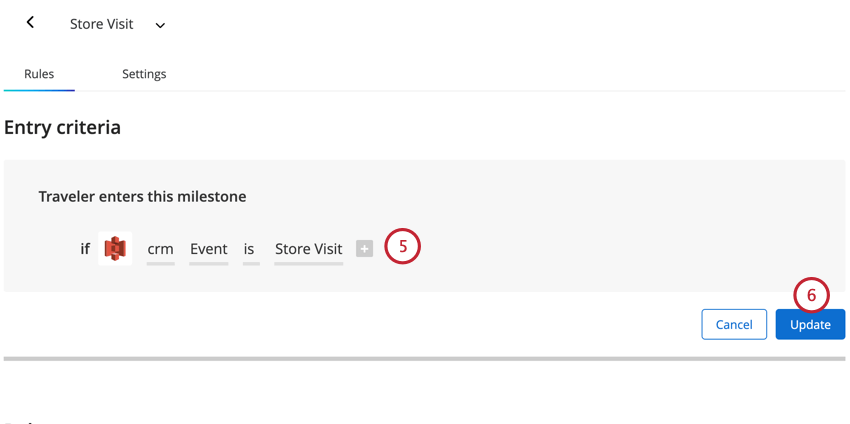Open the crm source selector
This screenshot has height=424, width=850.
pyautogui.click(x=160, y=249)
